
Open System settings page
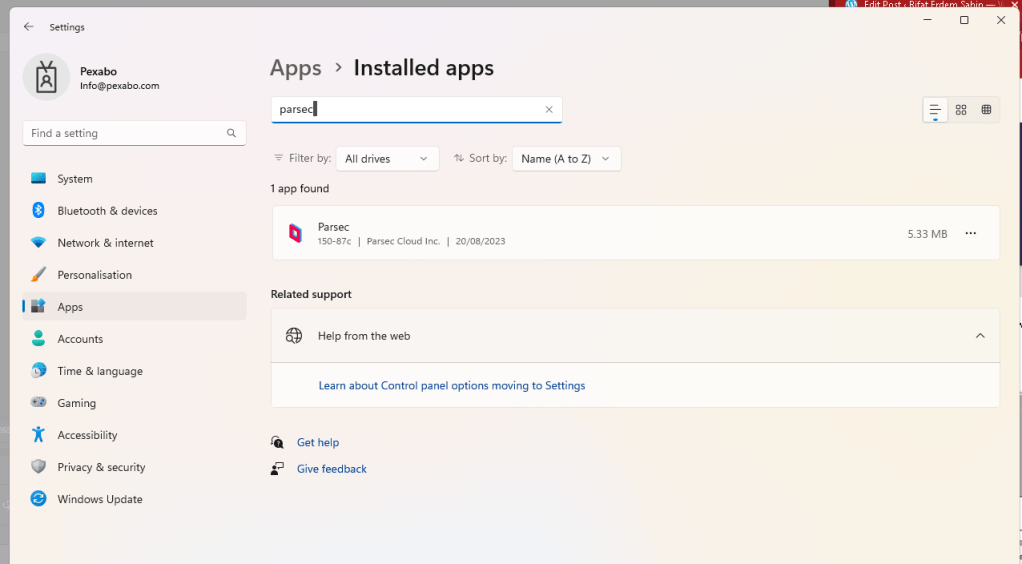tap(134, 179)
